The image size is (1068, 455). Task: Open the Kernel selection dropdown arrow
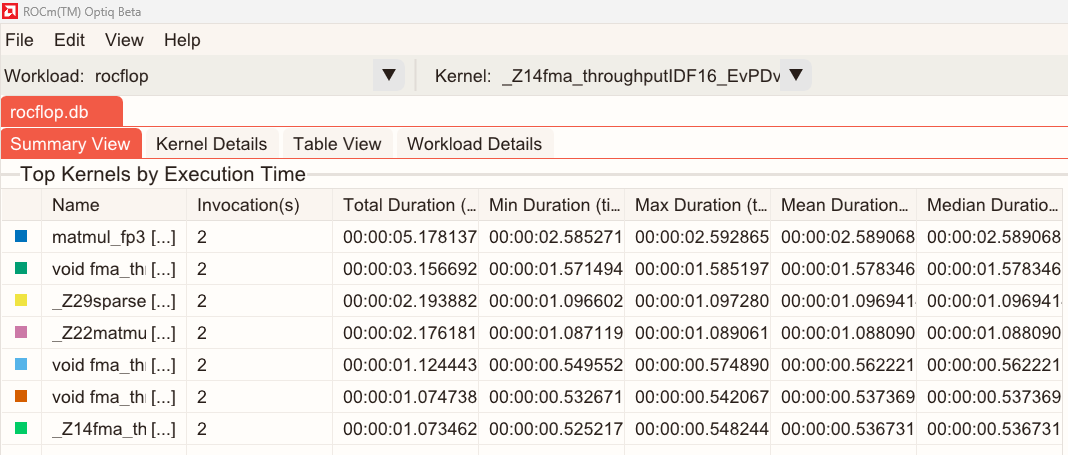[x=796, y=75]
